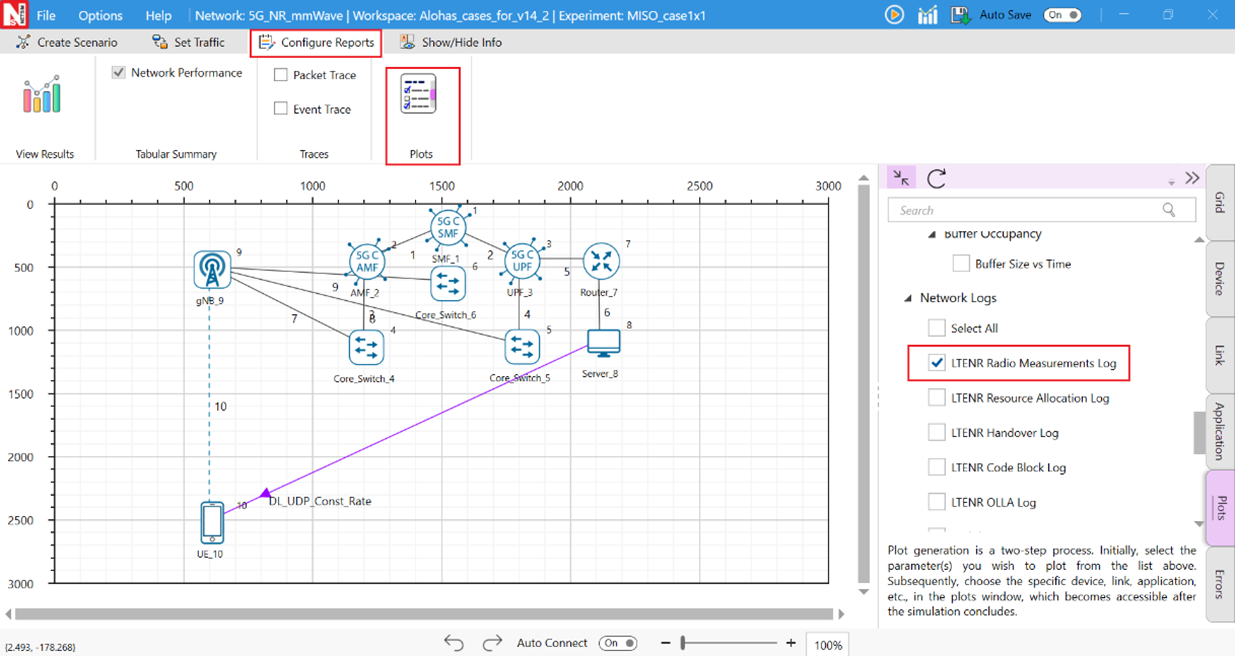Click the zoom slider handle
The width and height of the screenshot is (1235, 656).
click(683, 643)
